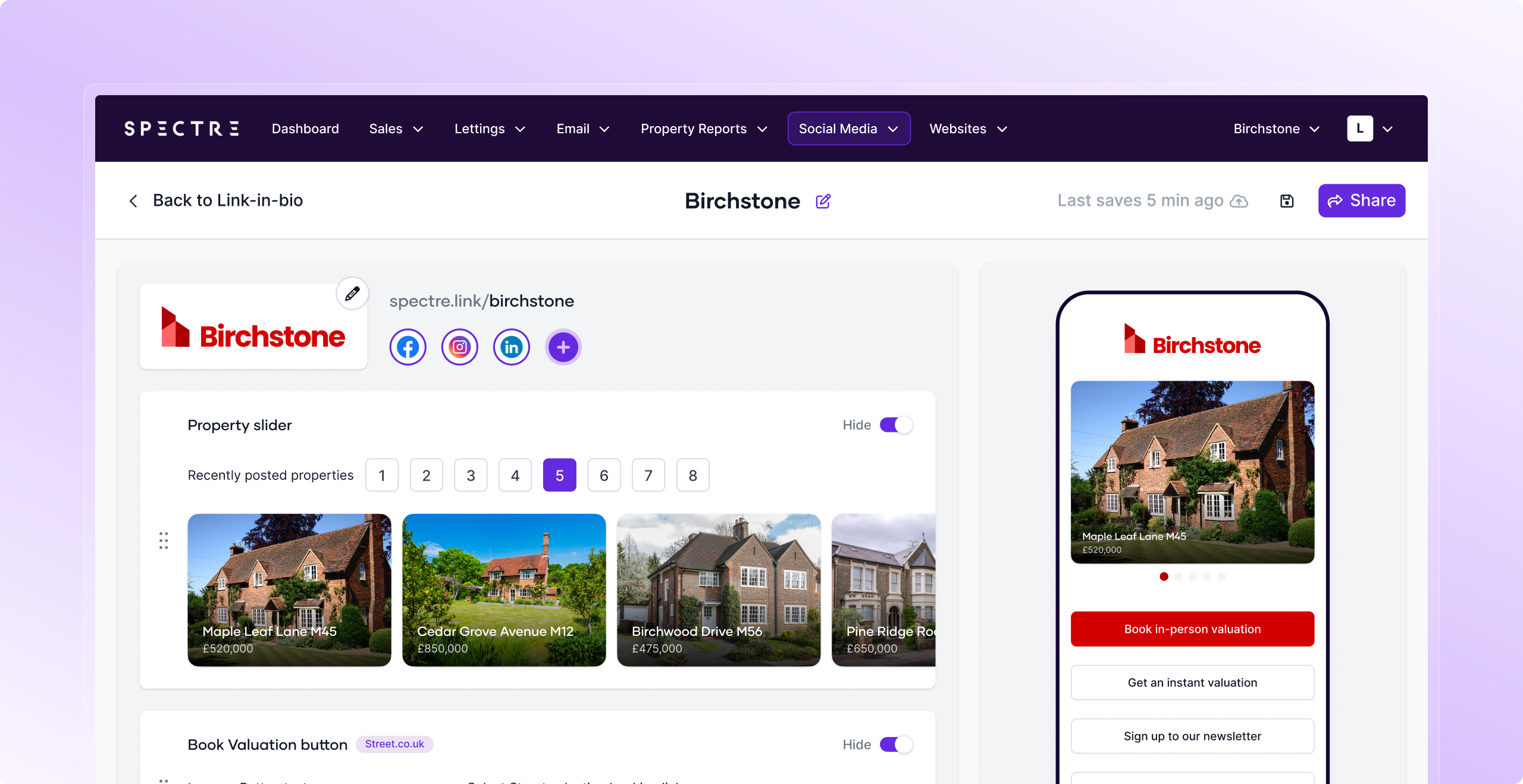Open the Birchstone account dropdown

pos(1276,128)
